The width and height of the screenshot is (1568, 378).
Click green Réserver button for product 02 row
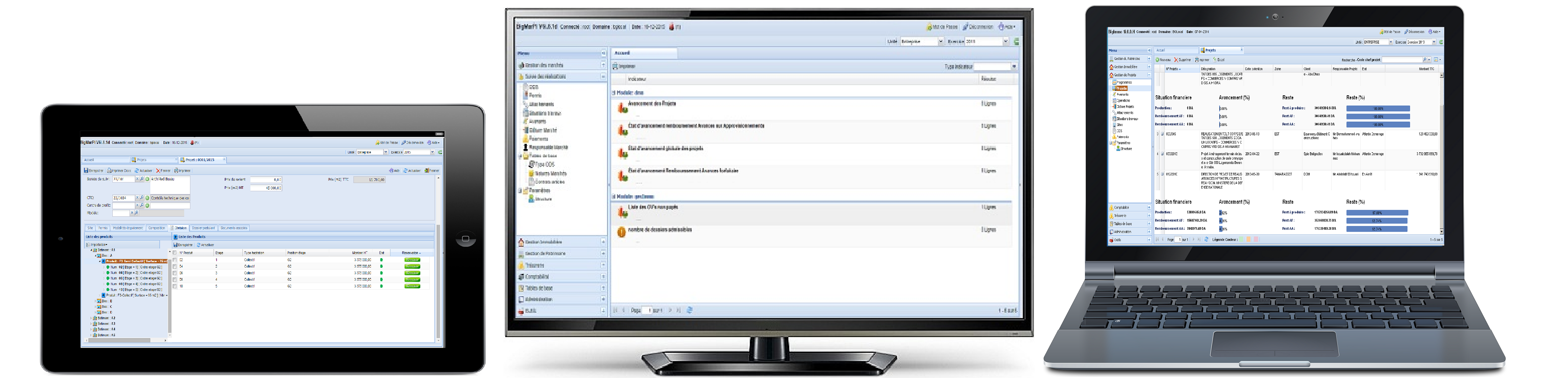tap(413, 260)
